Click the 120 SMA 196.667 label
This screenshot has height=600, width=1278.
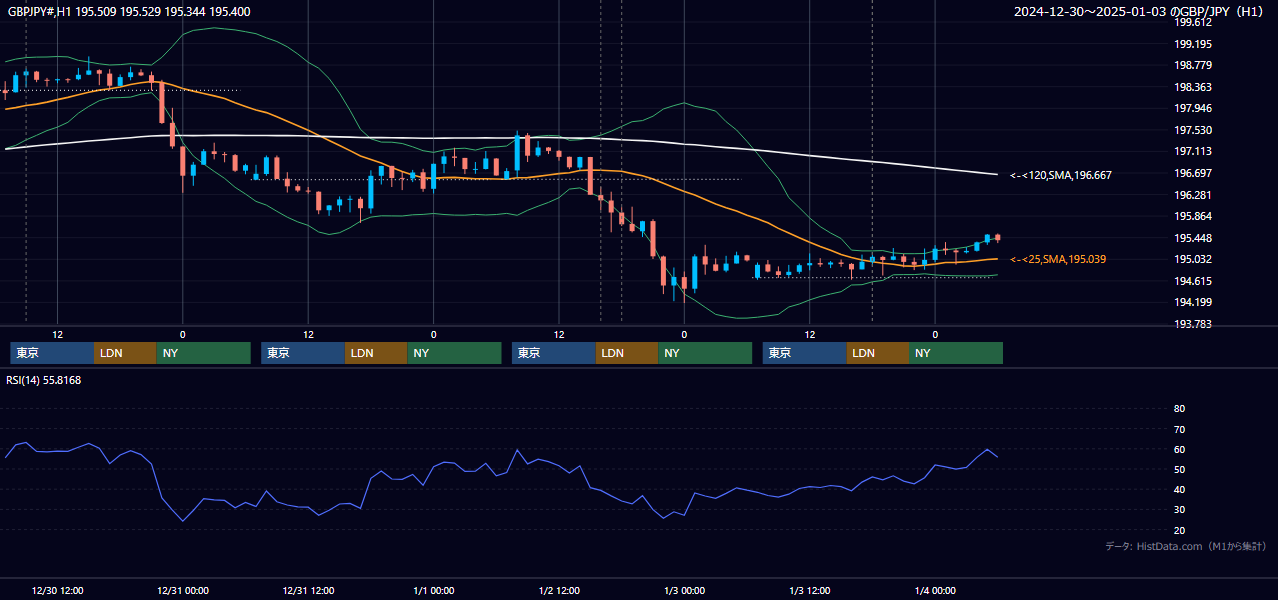coord(1061,175)
